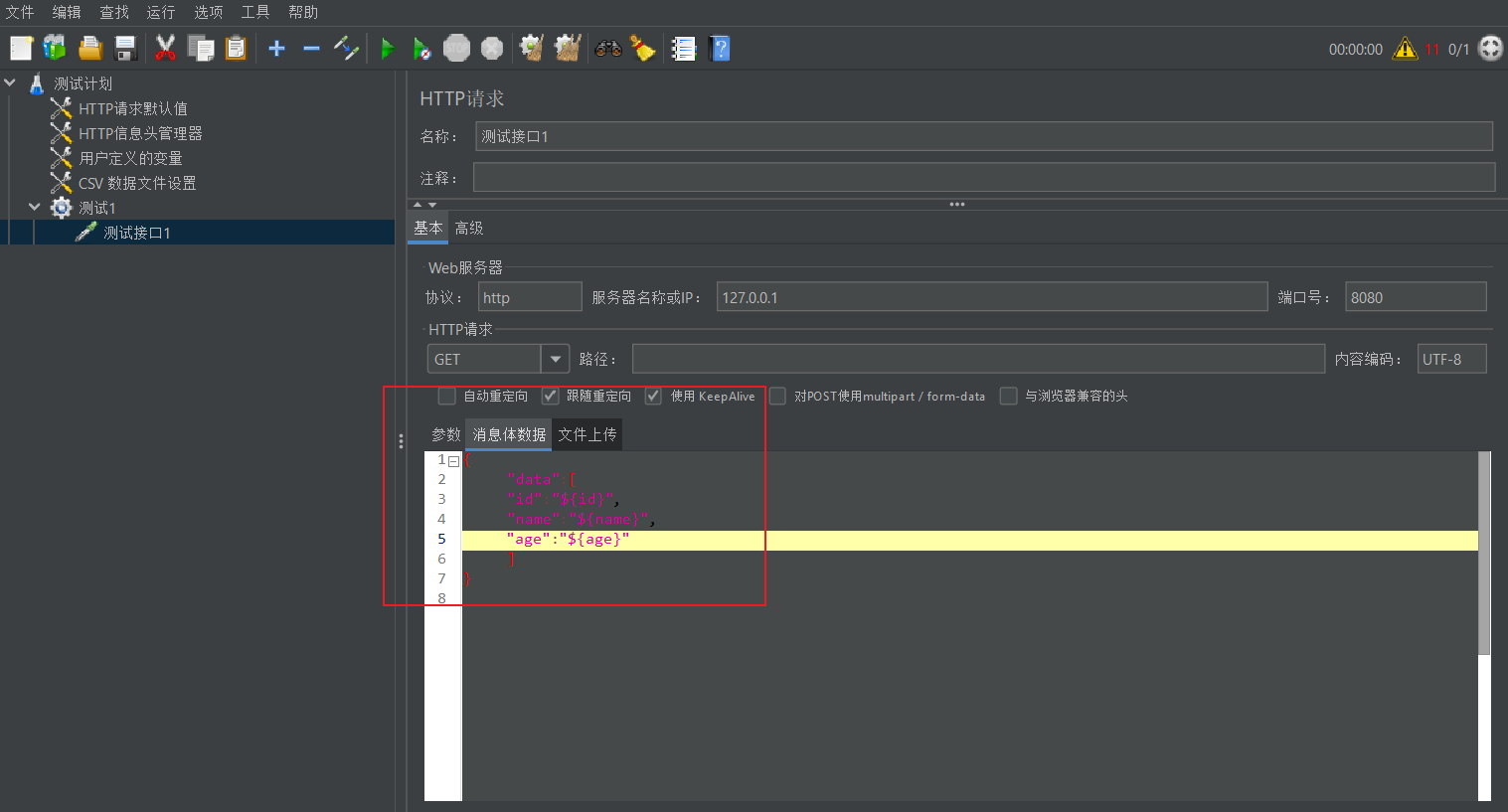Screen dimensions: 1508x812
Task: Expand all nodes with plus icon
Action: click(x=277, y=48)
